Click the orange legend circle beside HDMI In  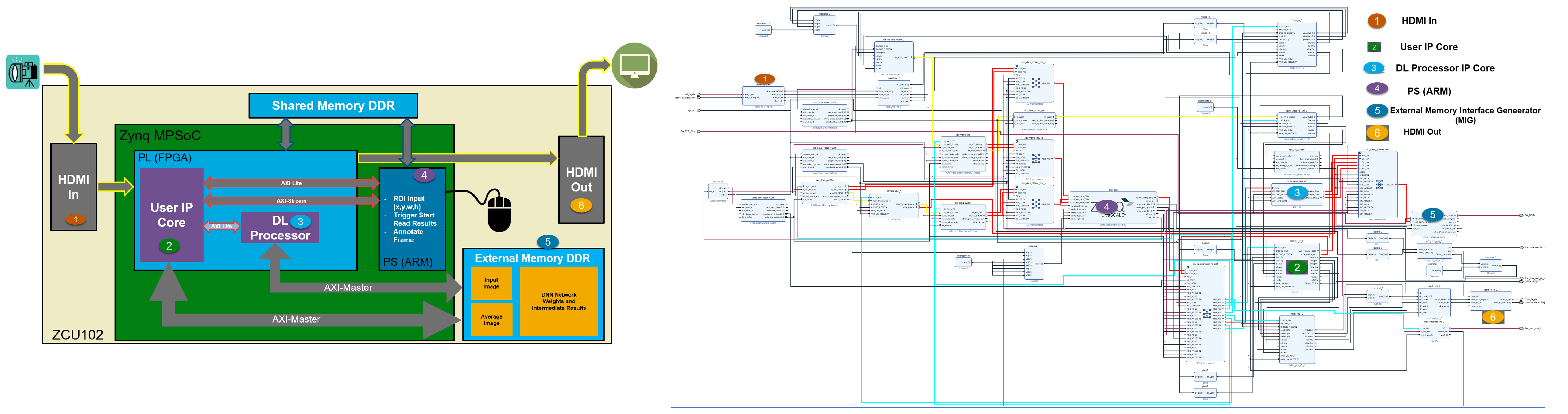1376,21
